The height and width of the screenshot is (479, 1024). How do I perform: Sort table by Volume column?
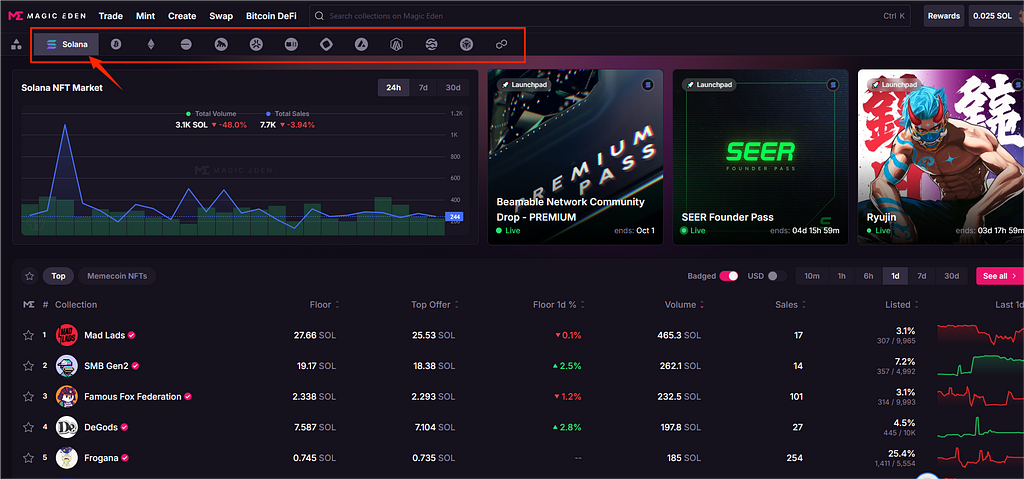tap(680, 304)
